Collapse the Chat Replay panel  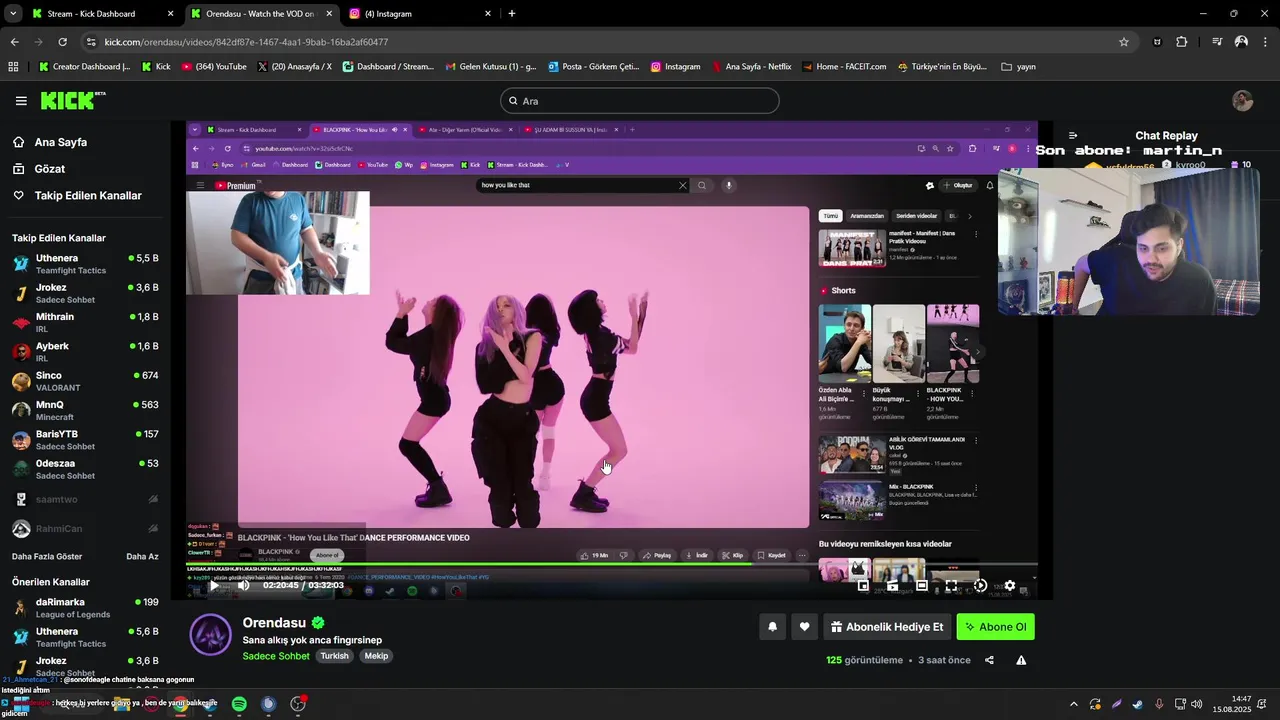(1073, 136)
